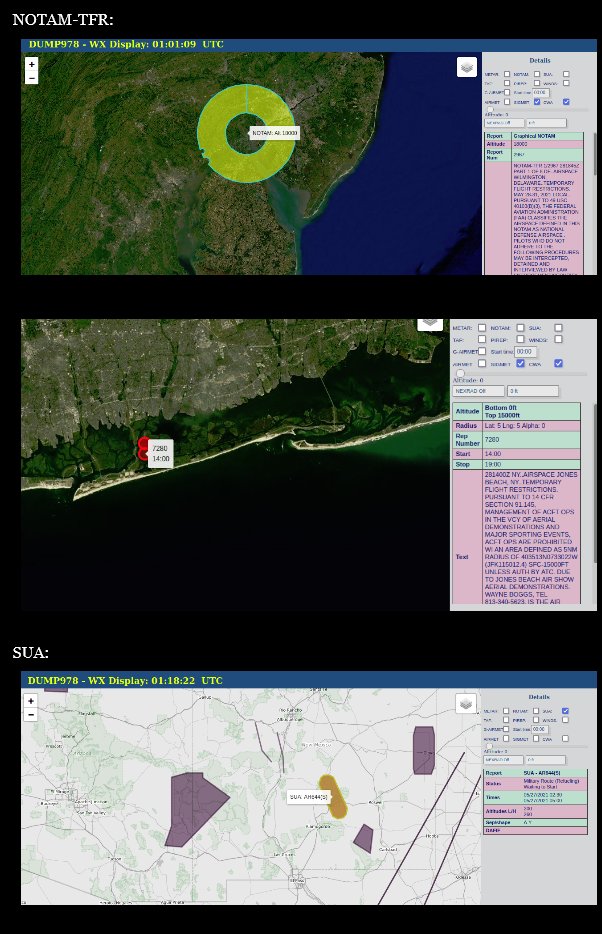Enable NOTAM checkbox in 01:18:22 display
The height and width of the screenshot is (934, 602).
536,711
